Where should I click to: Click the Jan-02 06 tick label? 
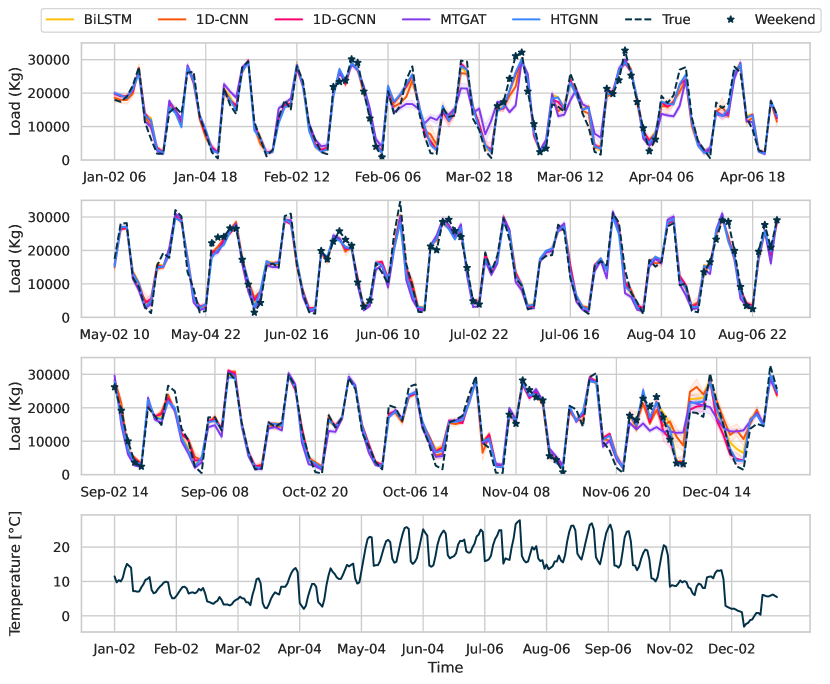(x=113, y=177)
